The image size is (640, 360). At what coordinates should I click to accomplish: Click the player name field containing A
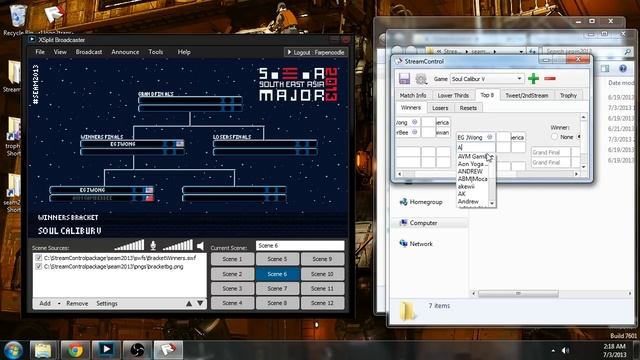point(476,147)
